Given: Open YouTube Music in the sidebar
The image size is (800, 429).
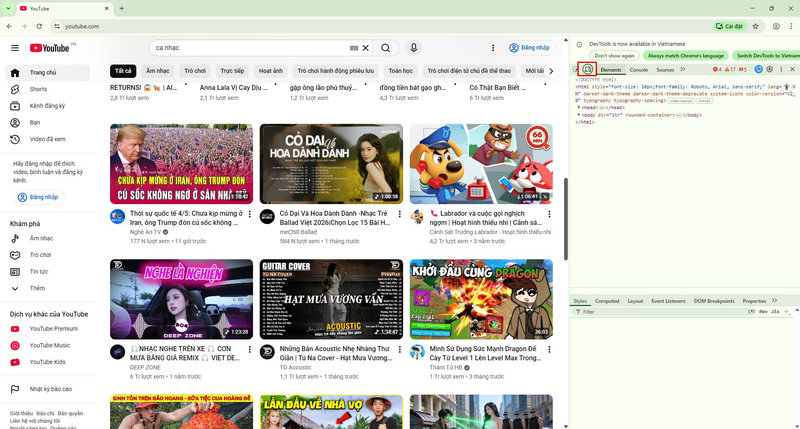Looking at the screenshot, I should [x=48, y=345].
